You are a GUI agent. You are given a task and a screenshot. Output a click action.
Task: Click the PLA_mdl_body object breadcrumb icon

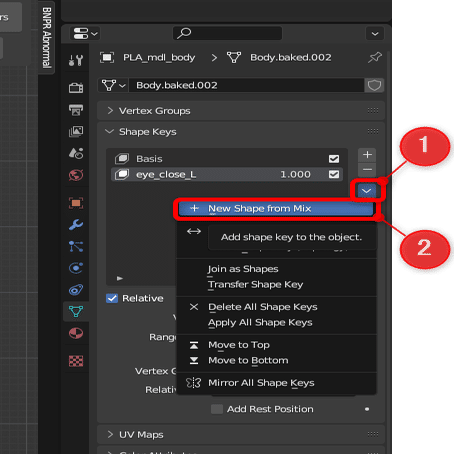coord(107,57)
